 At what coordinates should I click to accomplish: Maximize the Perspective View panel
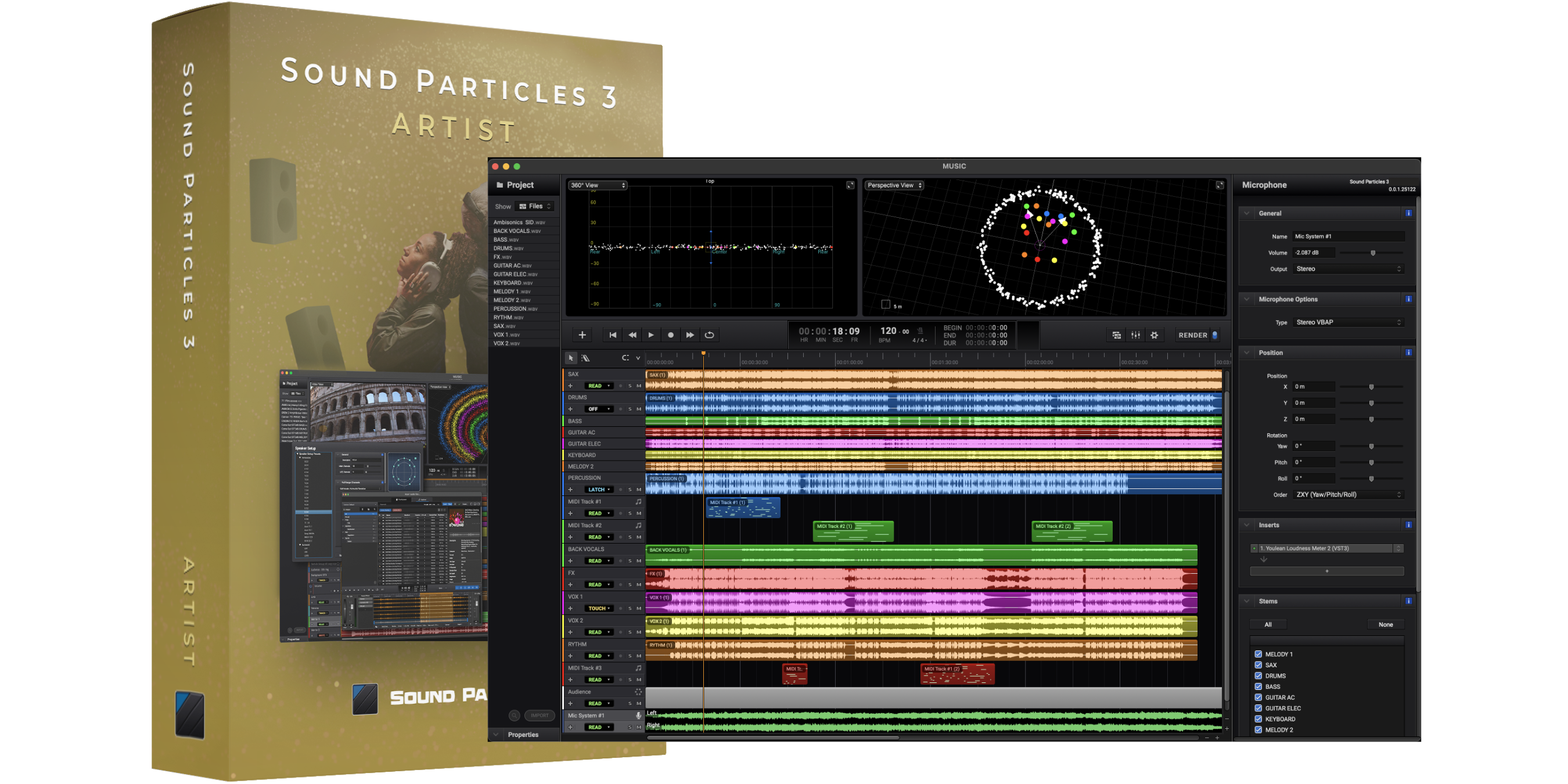point(1219,185)
